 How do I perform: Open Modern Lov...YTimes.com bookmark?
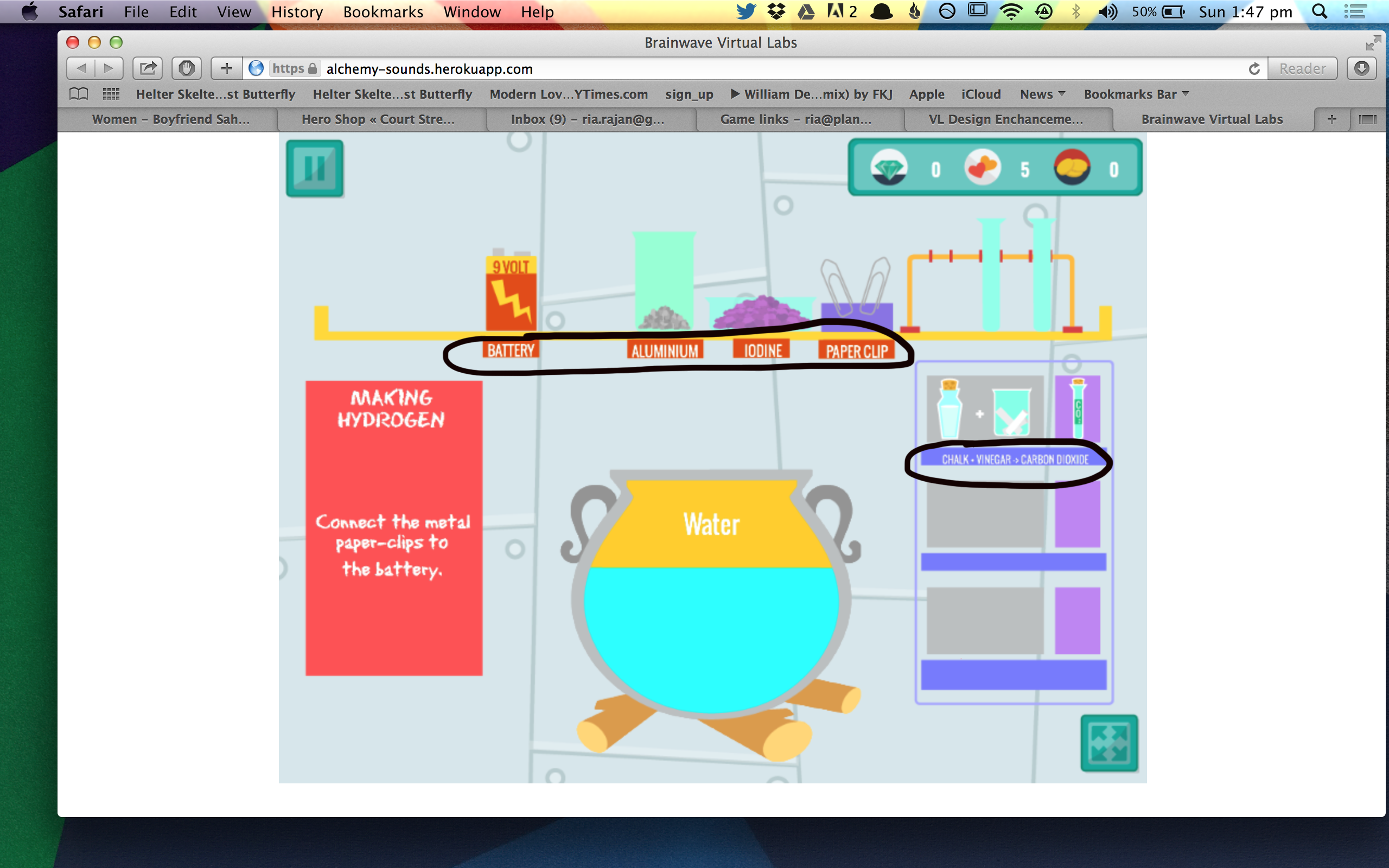point(568,94)
